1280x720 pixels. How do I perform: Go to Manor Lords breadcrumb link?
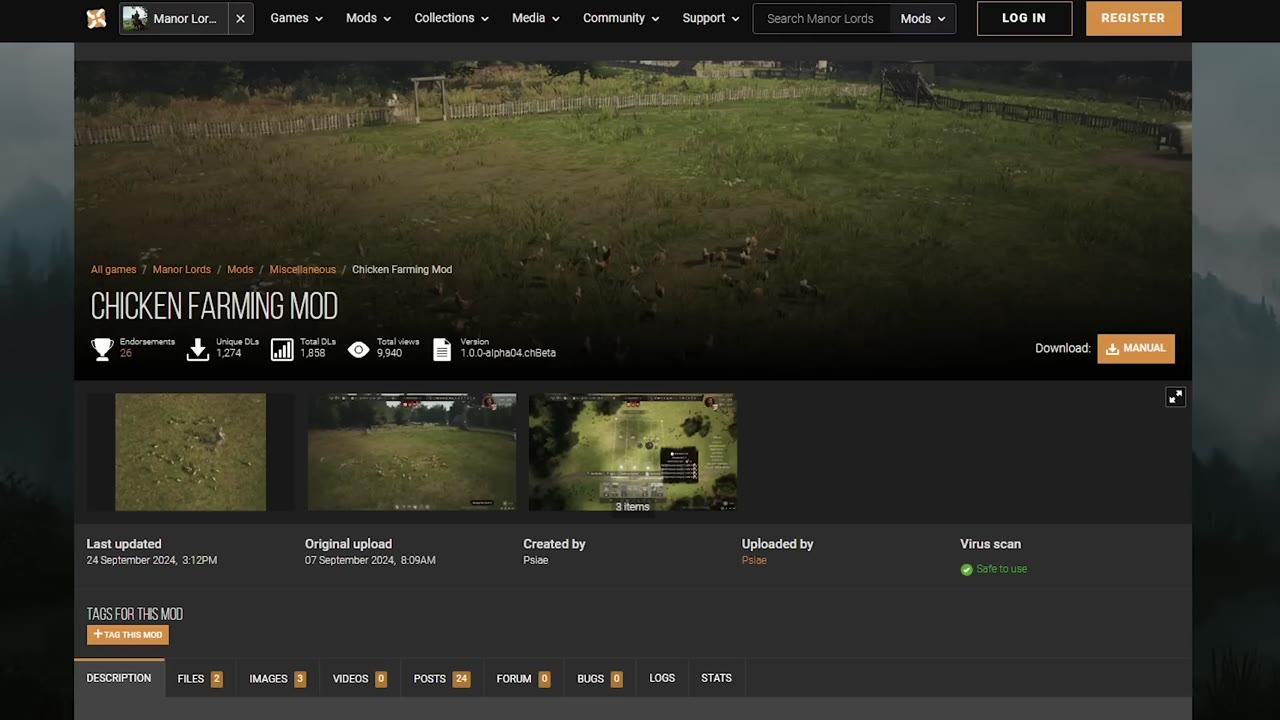[x=182, y=269]
